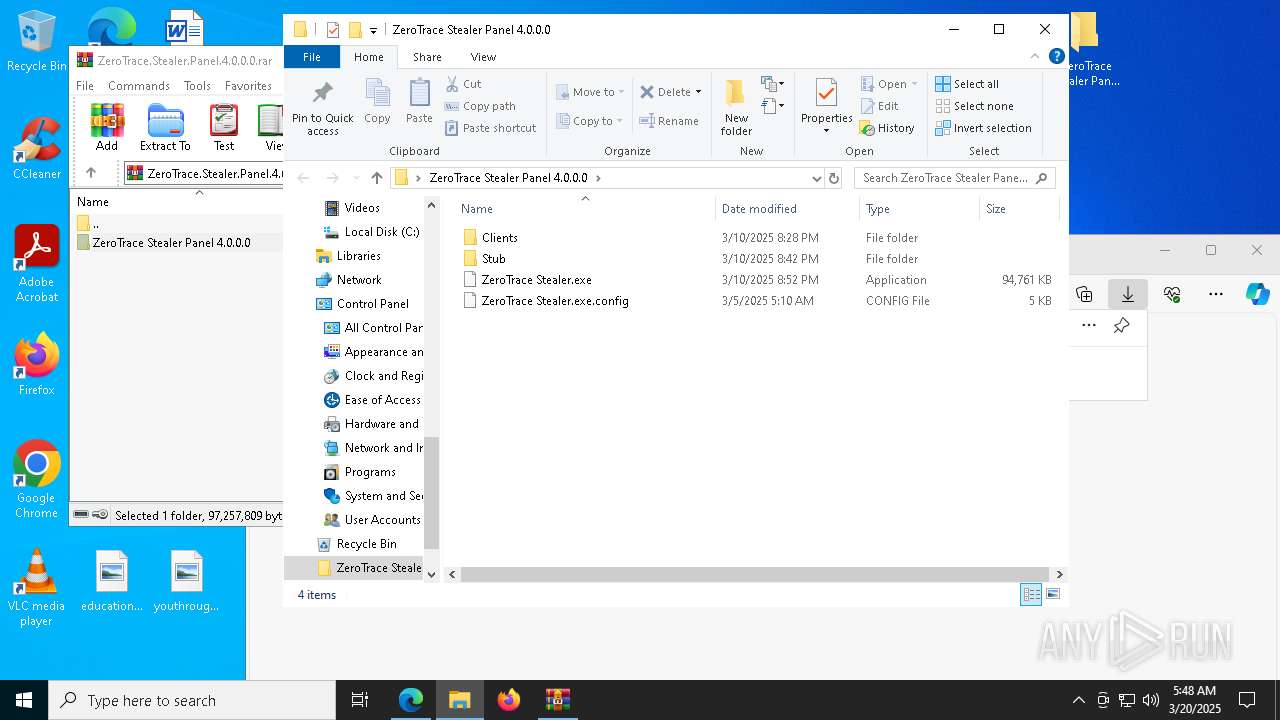
Task: Expand address bar history dropdown
Action: coord(816,178)
